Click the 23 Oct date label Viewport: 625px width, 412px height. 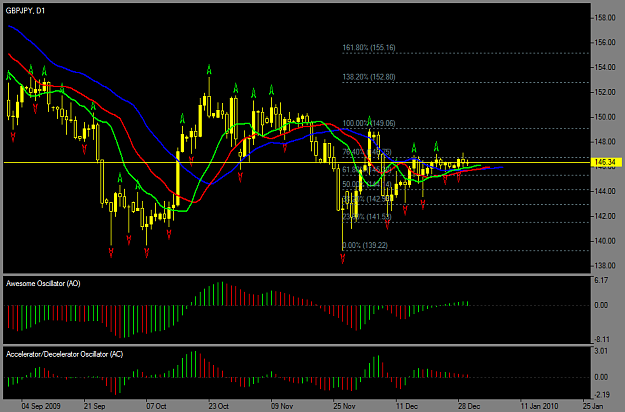219,406
